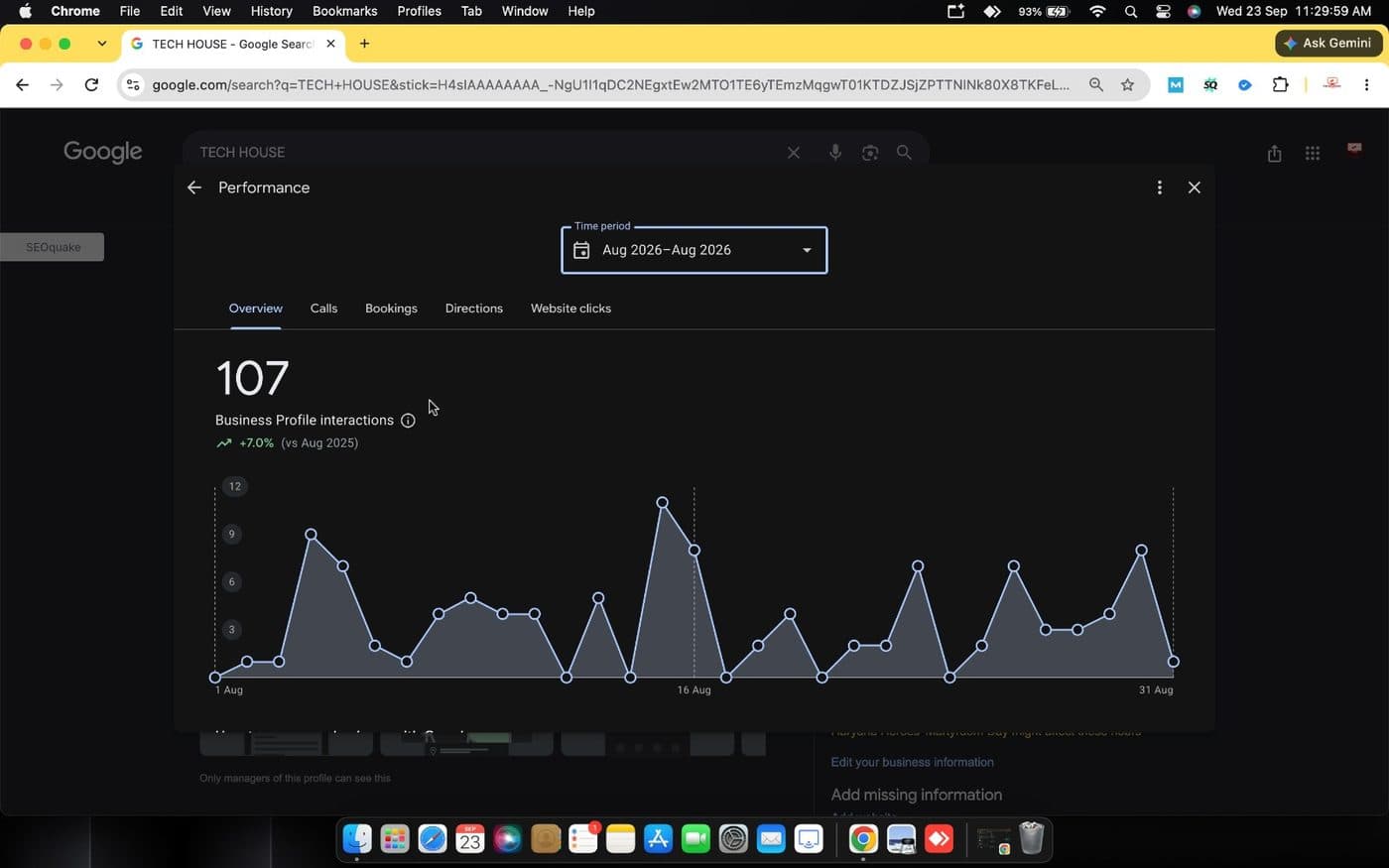The image size is (1389, 868).
Task: Open the blue M extension
Action: [x=1176, y=85]
